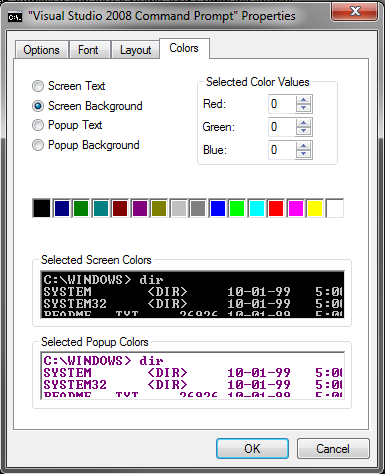Click the Green value input field

(282, 127)
